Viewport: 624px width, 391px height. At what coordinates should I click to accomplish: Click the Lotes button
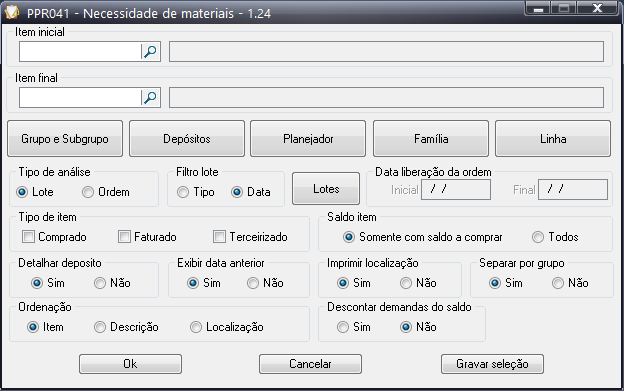click(326, 189)
